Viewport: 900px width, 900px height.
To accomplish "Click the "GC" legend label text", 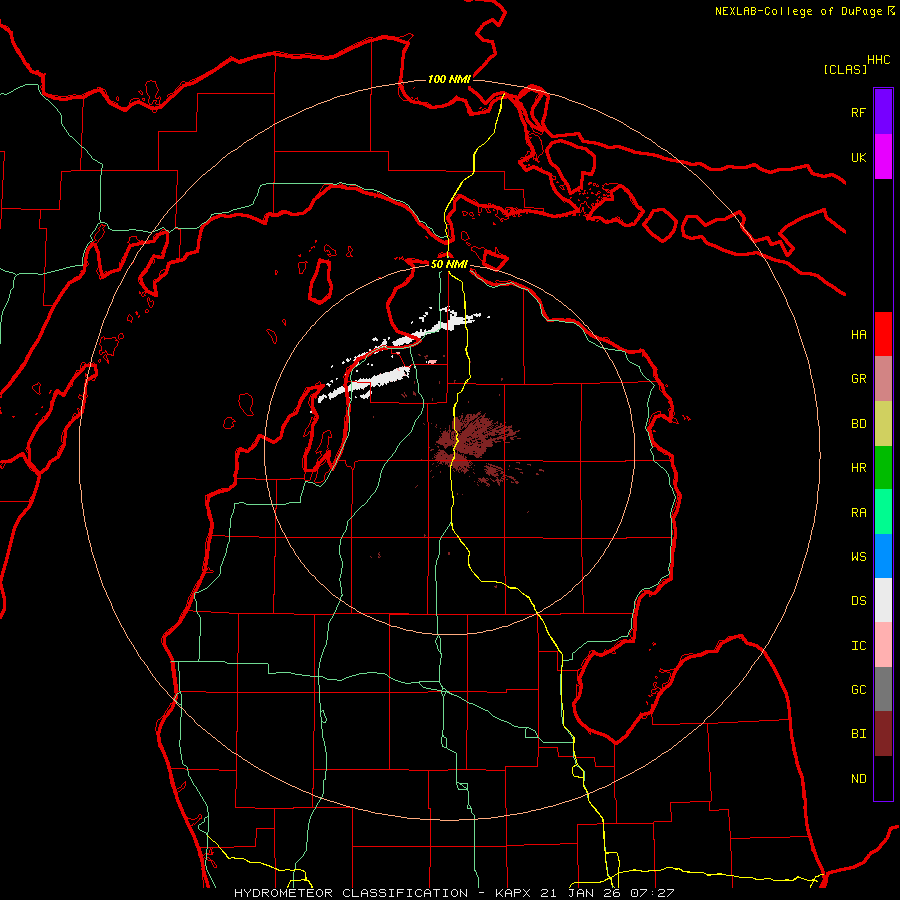I will point(859,690).
